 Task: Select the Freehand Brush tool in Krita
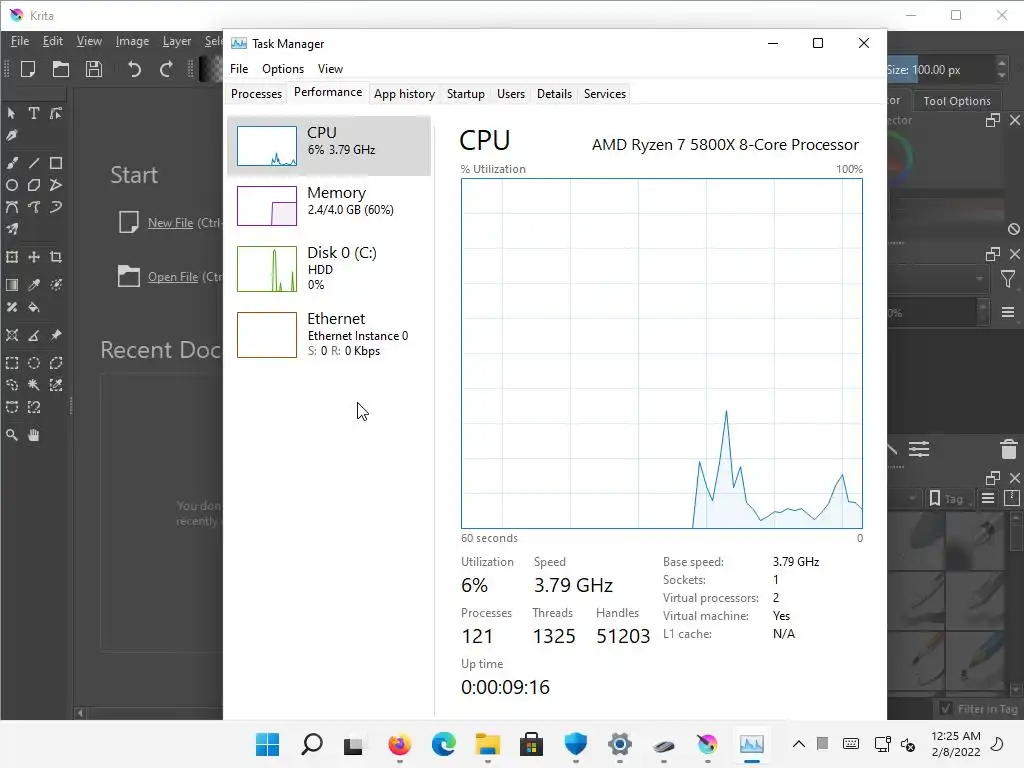point(12,163)
